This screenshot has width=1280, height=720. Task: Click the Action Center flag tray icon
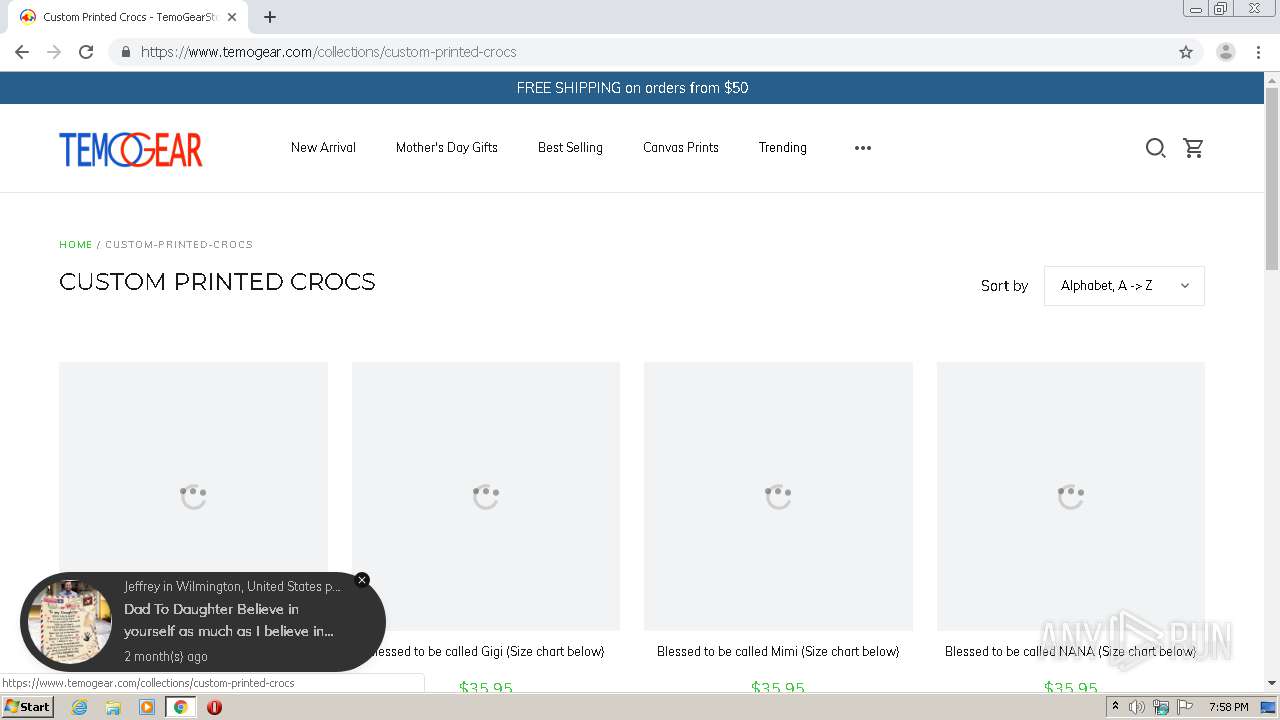coord(1184,707)
